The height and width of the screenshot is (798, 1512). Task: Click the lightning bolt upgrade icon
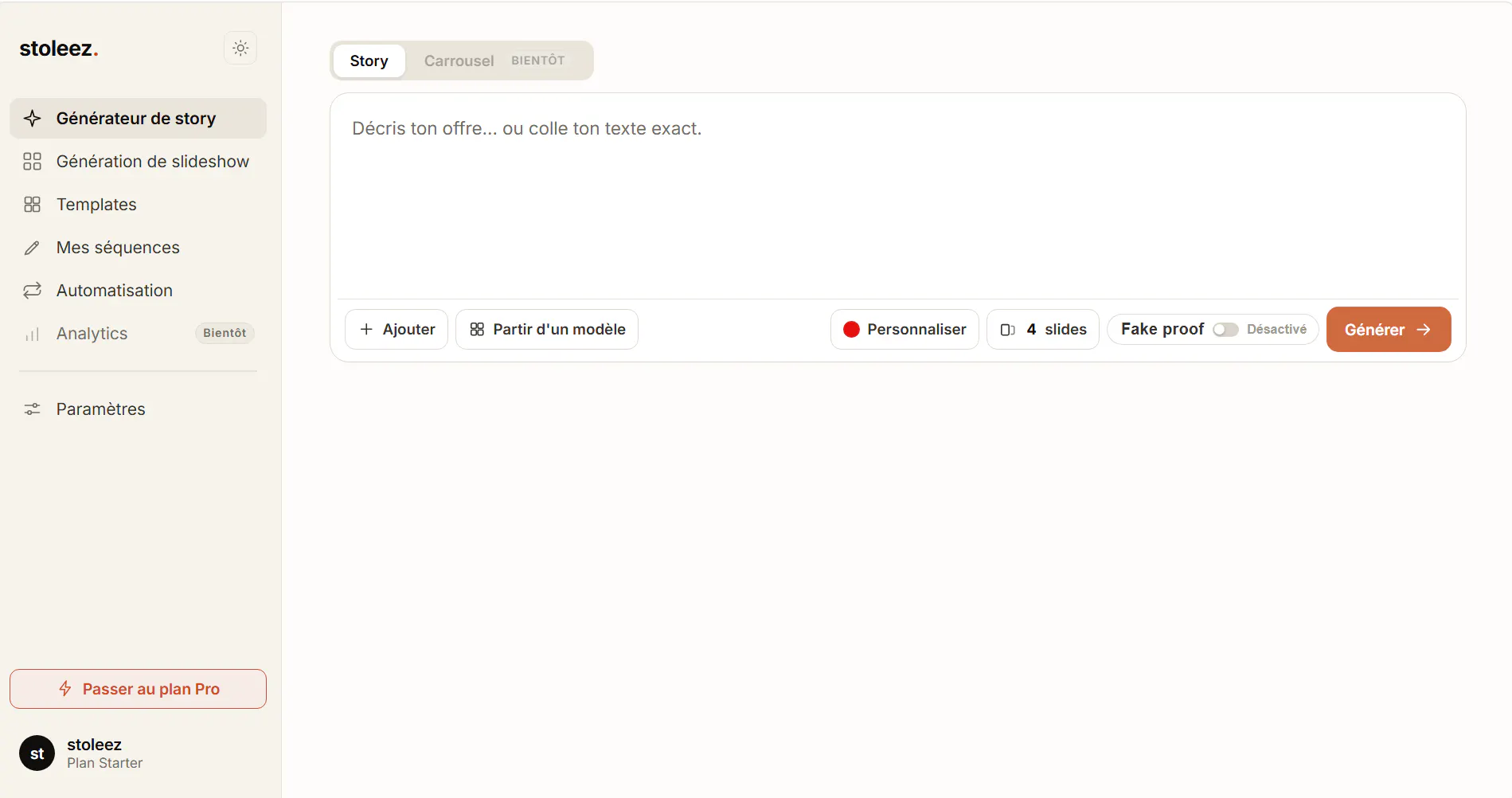coord(65,689)
